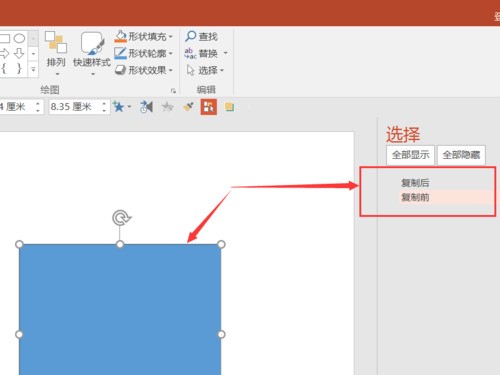The height and width of the screenshot is (375, 500).
Task: Click the Find (查找) magnifier icon
Action: 190,36
